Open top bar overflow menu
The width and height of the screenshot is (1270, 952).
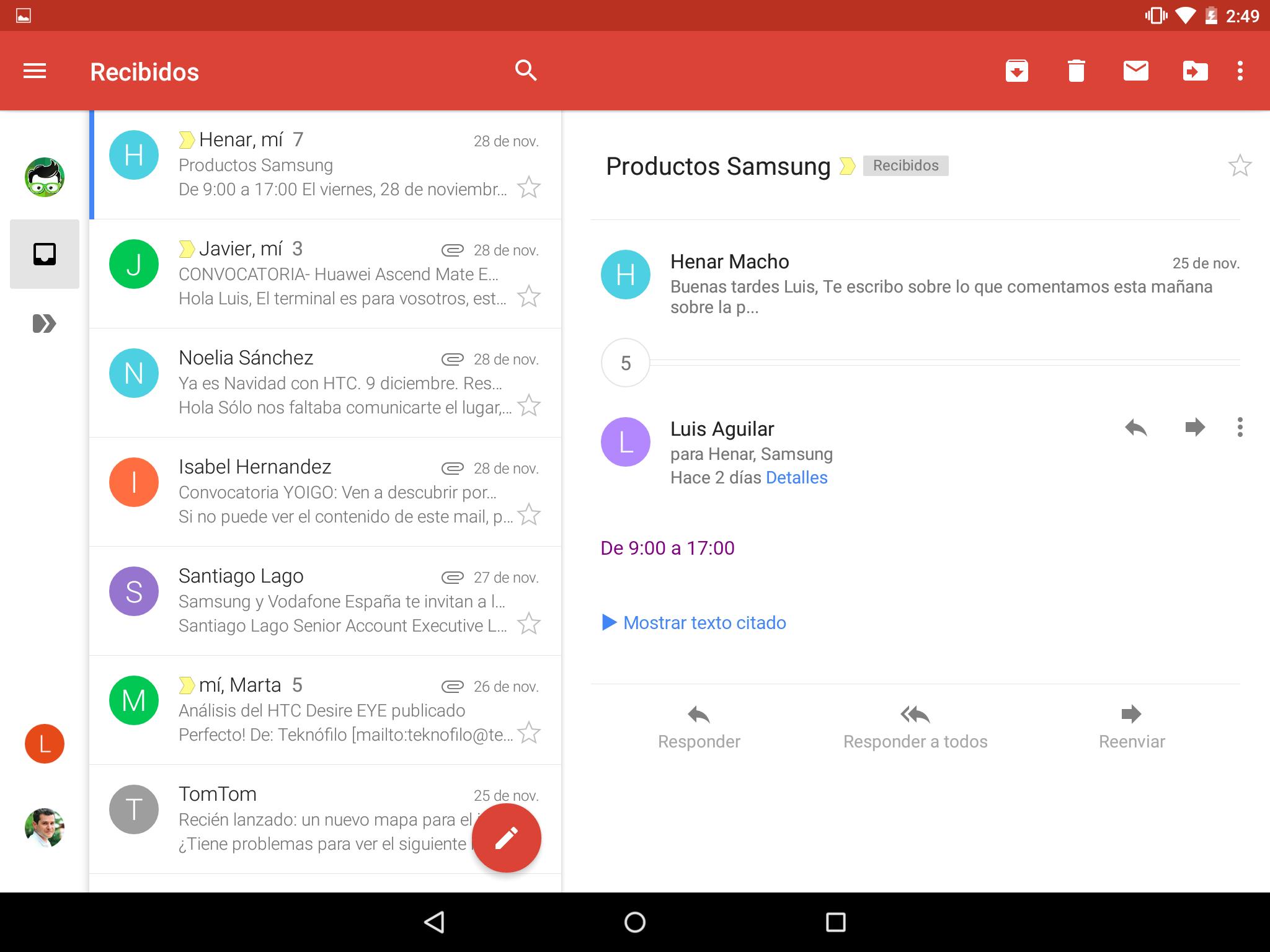(x=1240, y=71)
